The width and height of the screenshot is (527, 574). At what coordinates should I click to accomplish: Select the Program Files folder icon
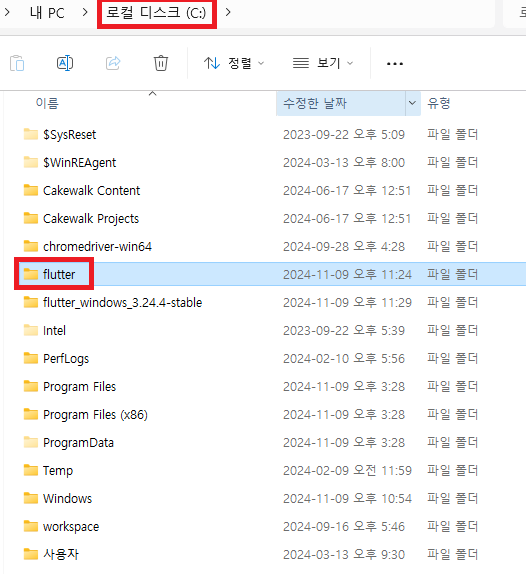(x=31, y=386)
